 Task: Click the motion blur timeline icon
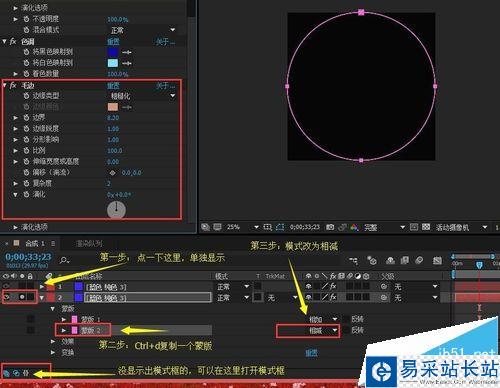click(x=419, y=260)
